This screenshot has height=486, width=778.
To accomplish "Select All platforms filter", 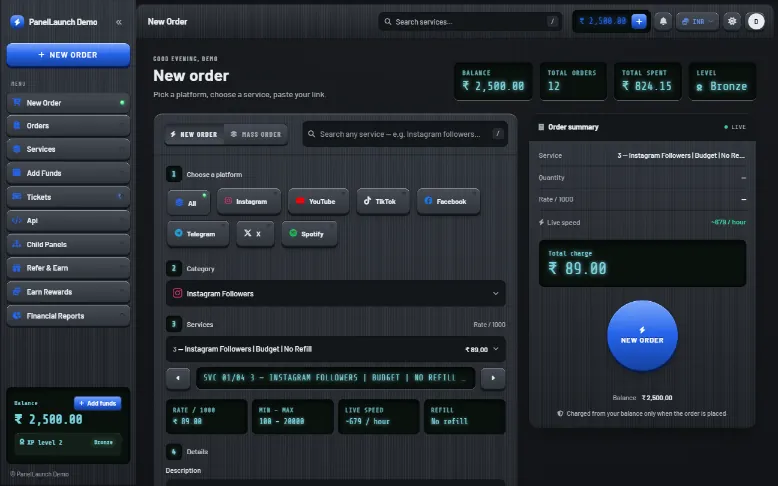I will tap(188, 203).
